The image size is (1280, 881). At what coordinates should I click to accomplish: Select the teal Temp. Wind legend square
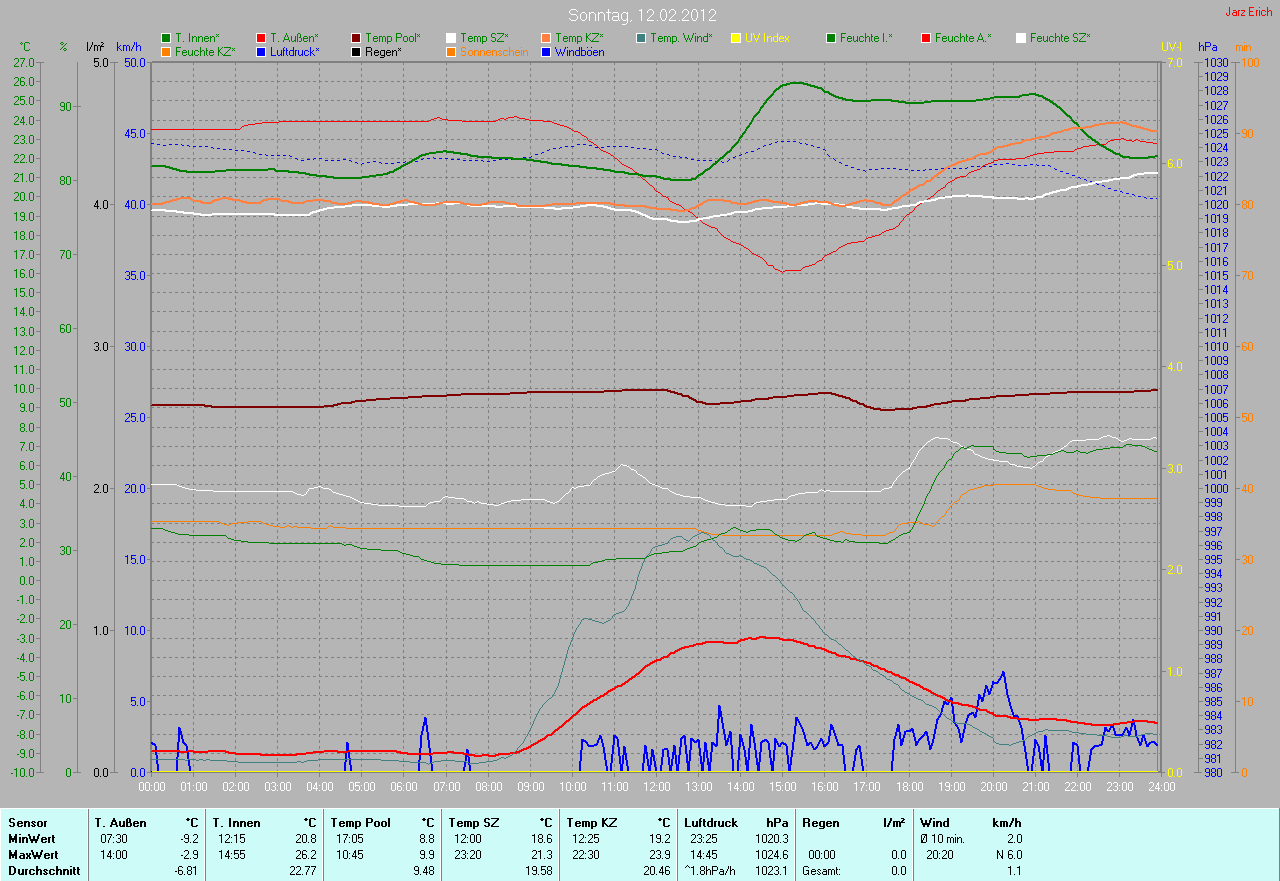point(641,38)
